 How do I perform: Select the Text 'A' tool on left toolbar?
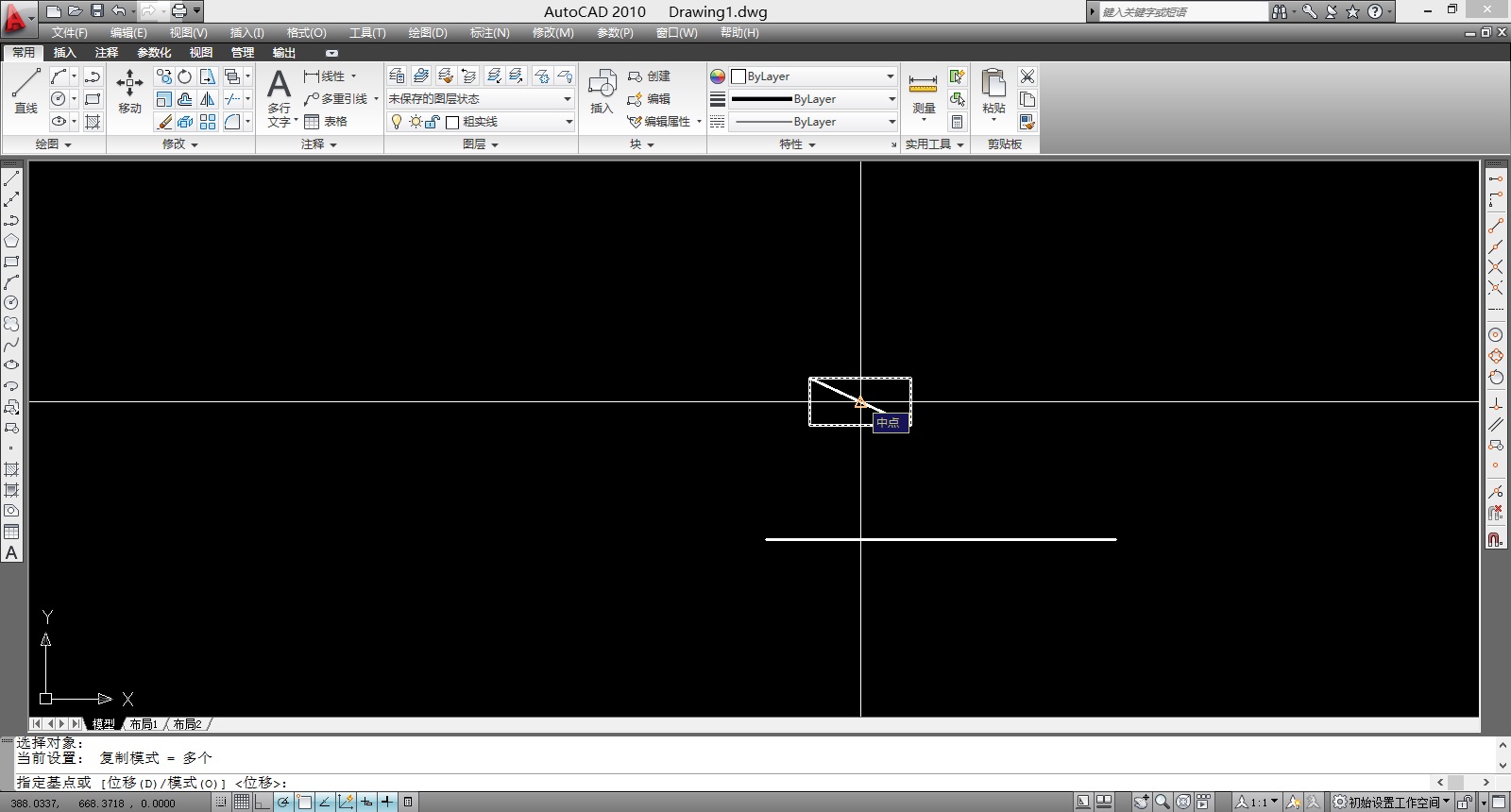point(11,553)
